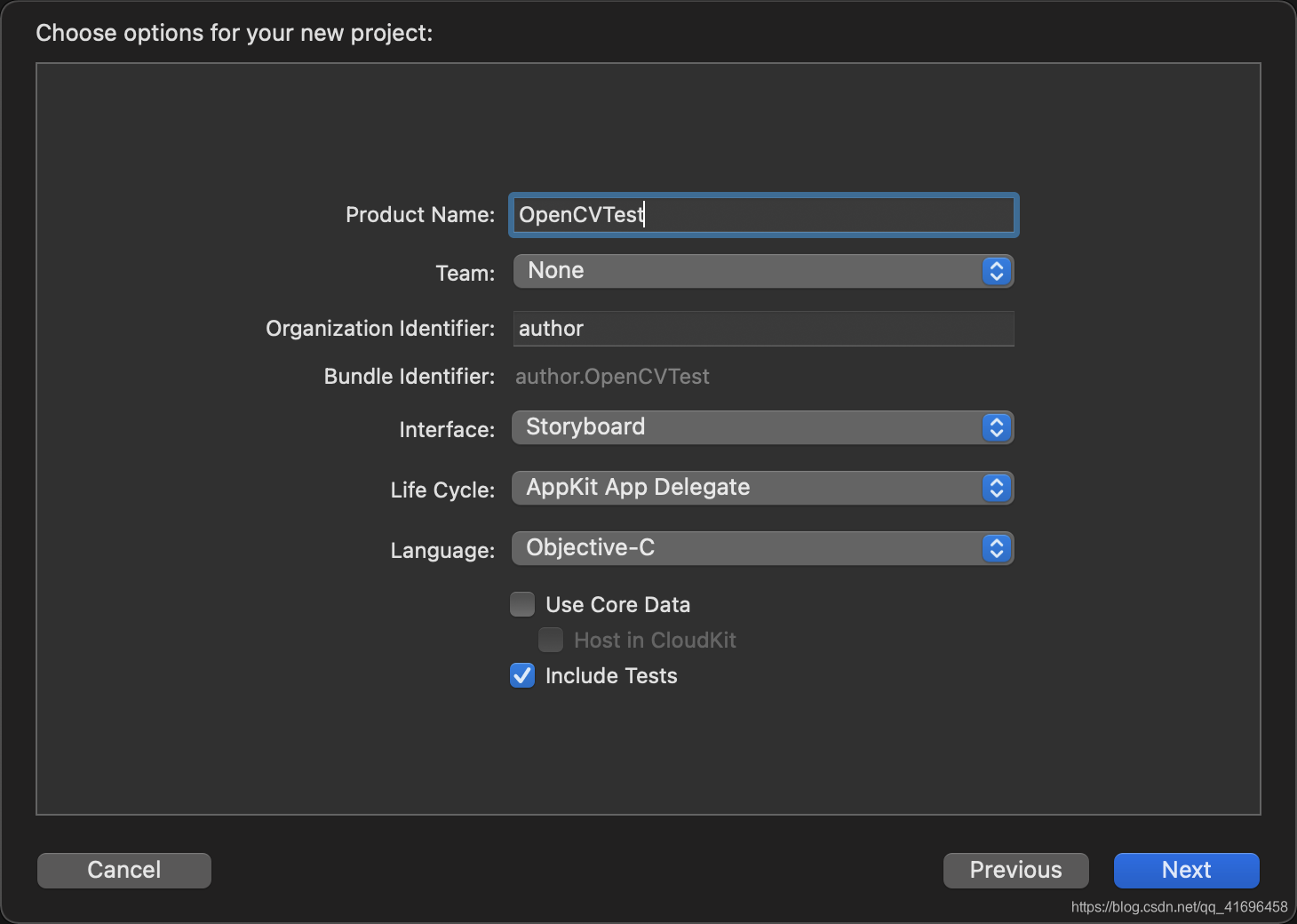This screenshot has width=1297, height=924.
Task: Go back with the Previous button
Action: (x=1015, y=870)
